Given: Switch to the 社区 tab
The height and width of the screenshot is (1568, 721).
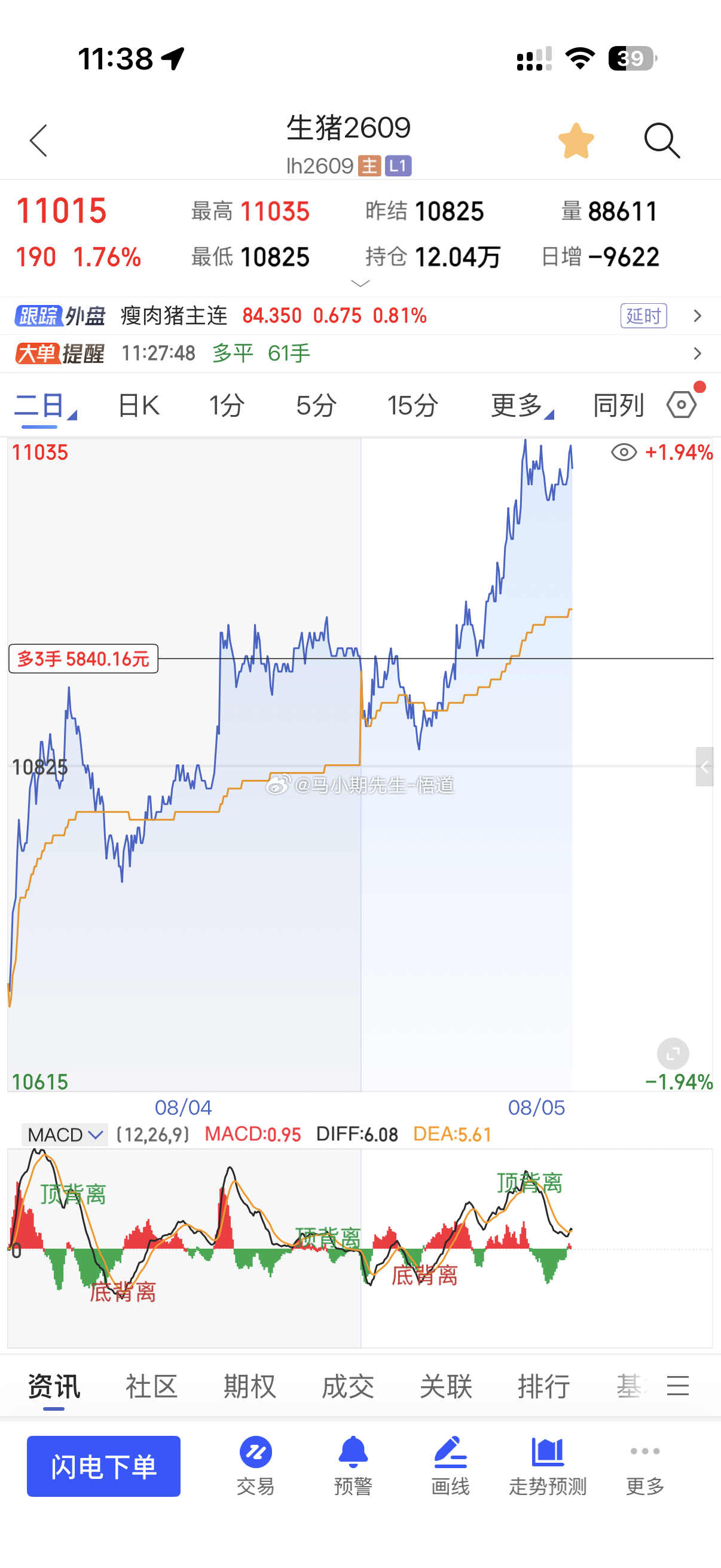Looking at the screenshot, I should click(151, 1387).
